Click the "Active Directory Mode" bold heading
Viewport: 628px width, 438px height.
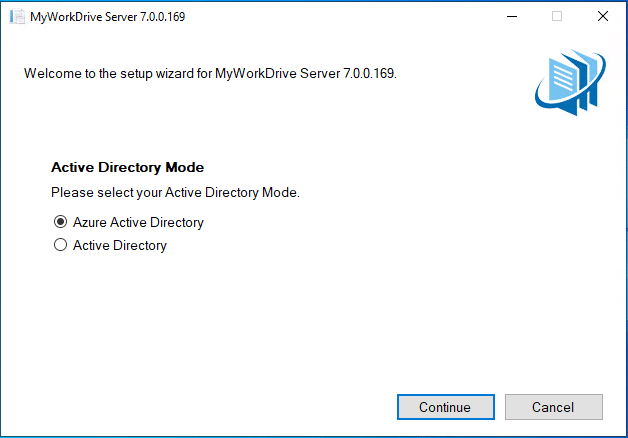(x=127, y=168)
